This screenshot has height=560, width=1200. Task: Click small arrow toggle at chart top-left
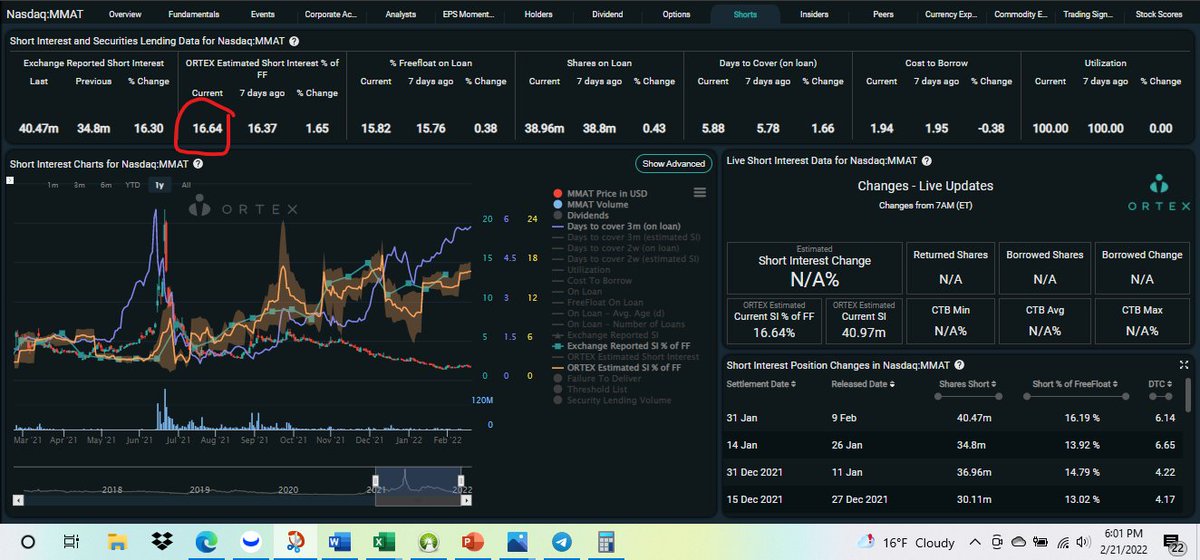pos(12,181)
